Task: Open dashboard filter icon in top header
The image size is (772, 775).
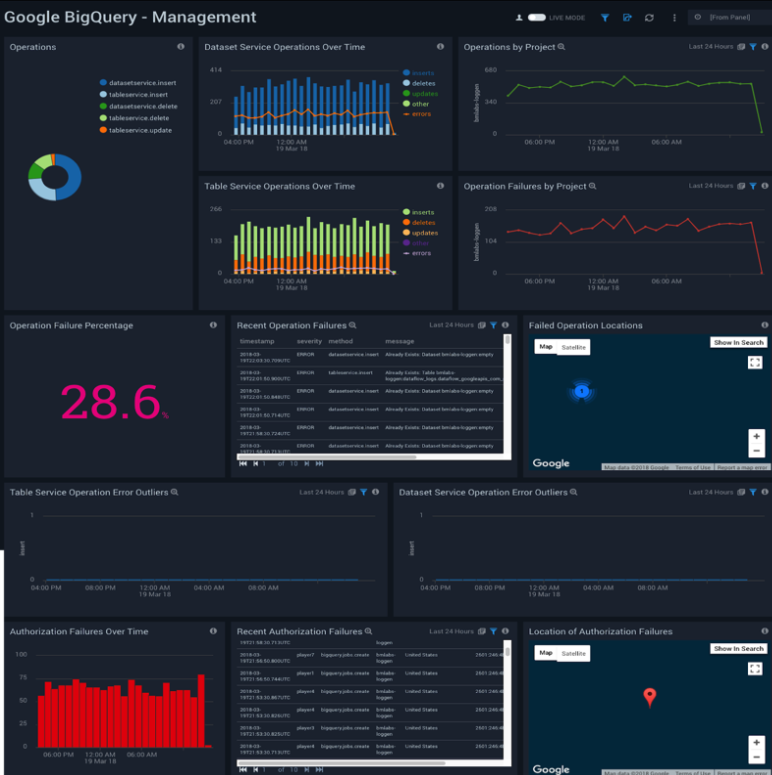Action: point(604,17)
